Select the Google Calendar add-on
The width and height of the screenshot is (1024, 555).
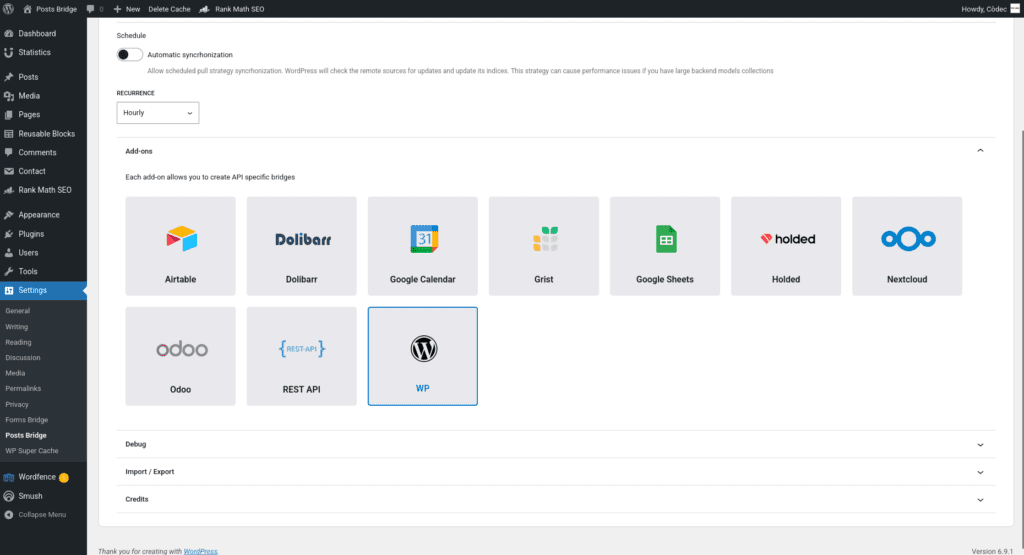click(423, 246)
